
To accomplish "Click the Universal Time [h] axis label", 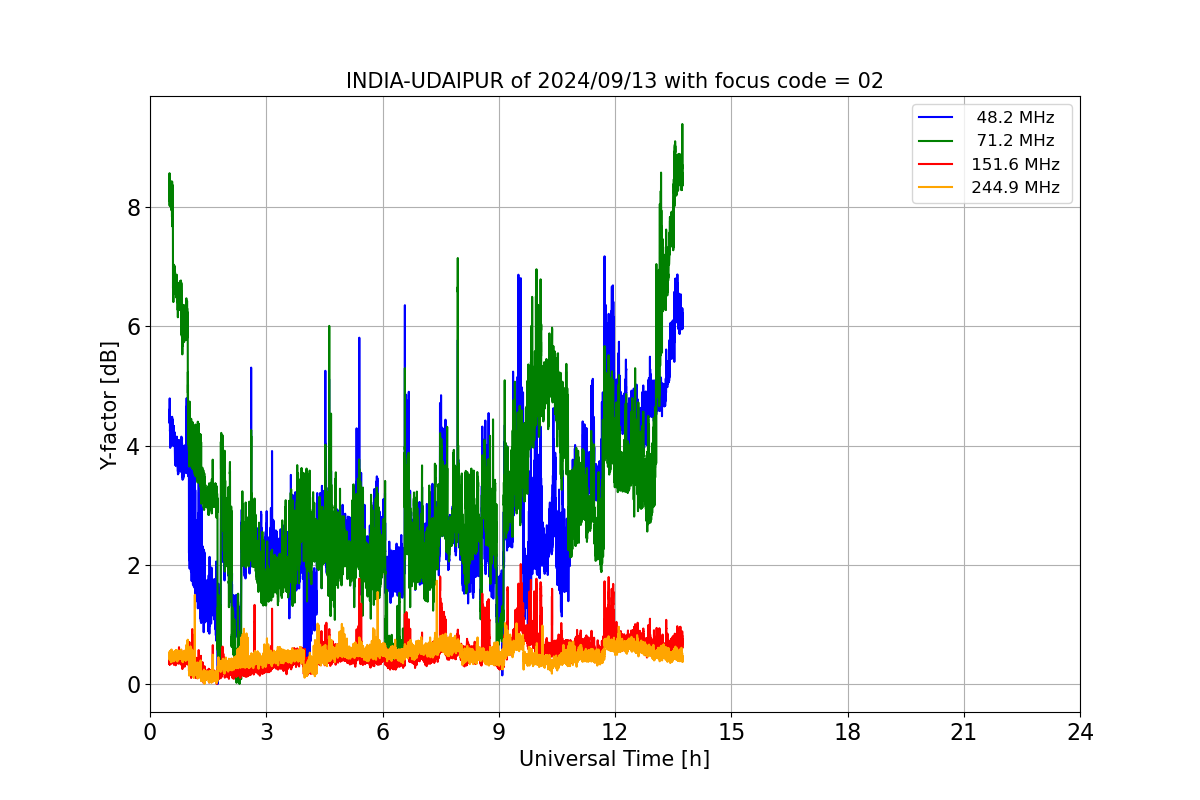I will (614, 759).
